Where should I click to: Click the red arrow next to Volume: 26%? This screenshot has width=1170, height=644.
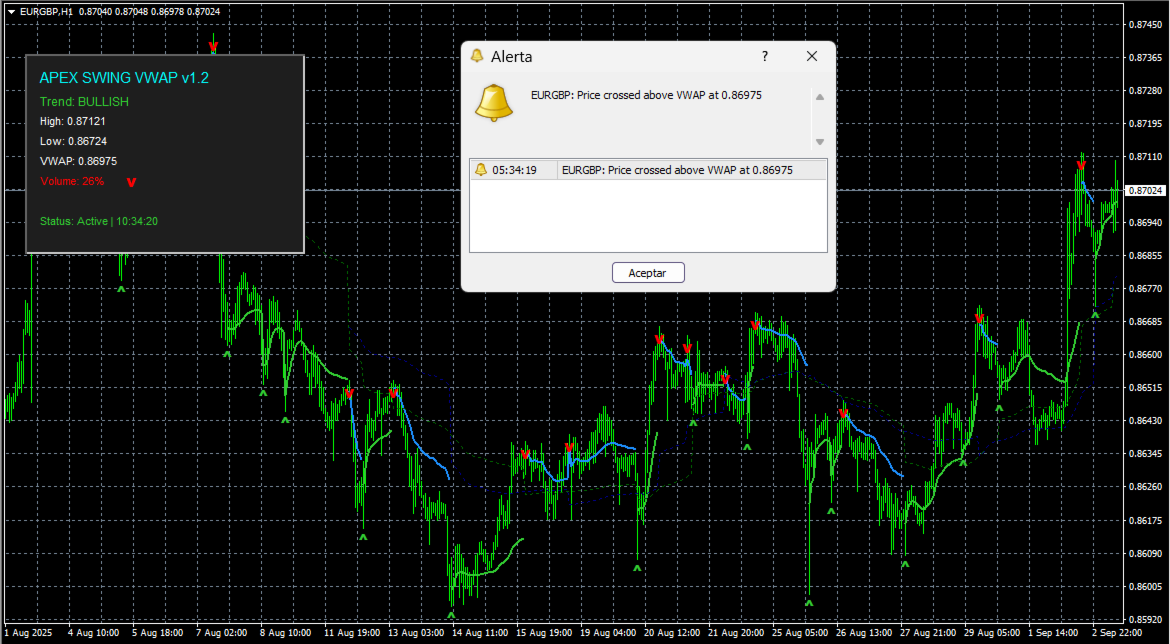click(x=131, y=182)
